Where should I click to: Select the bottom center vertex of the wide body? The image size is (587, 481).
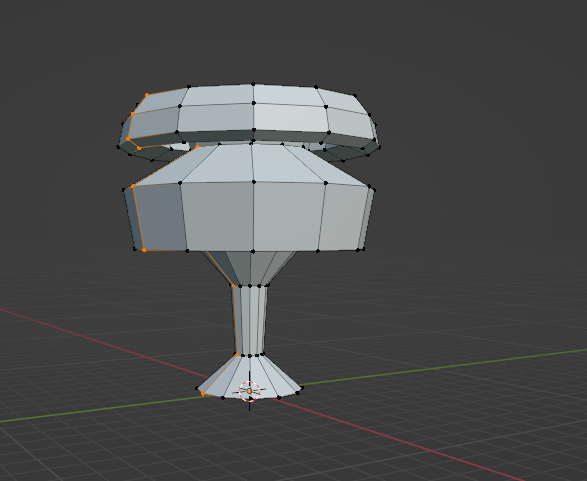click(253, 251)
